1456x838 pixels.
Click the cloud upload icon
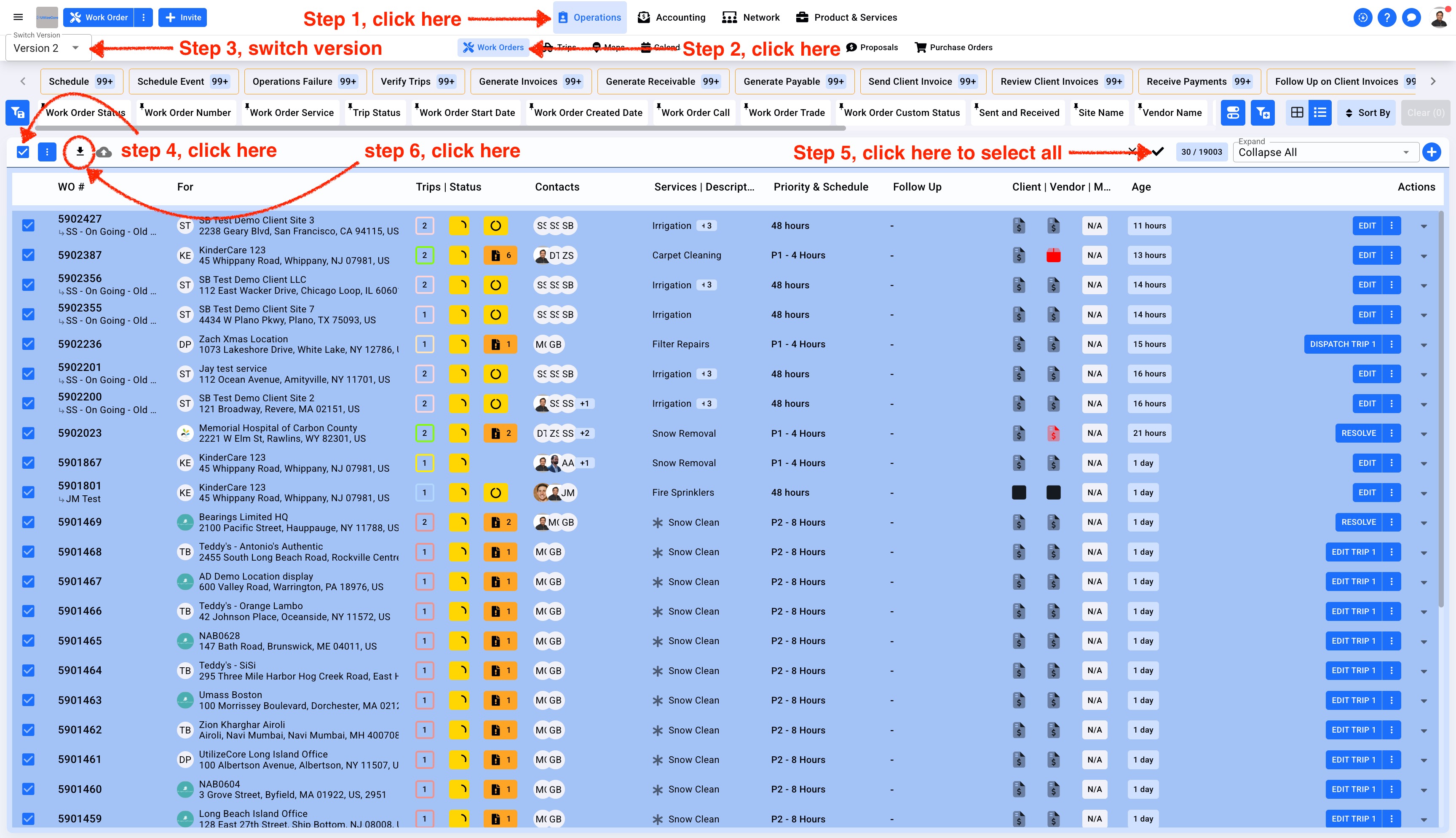(x=104, y=152)
